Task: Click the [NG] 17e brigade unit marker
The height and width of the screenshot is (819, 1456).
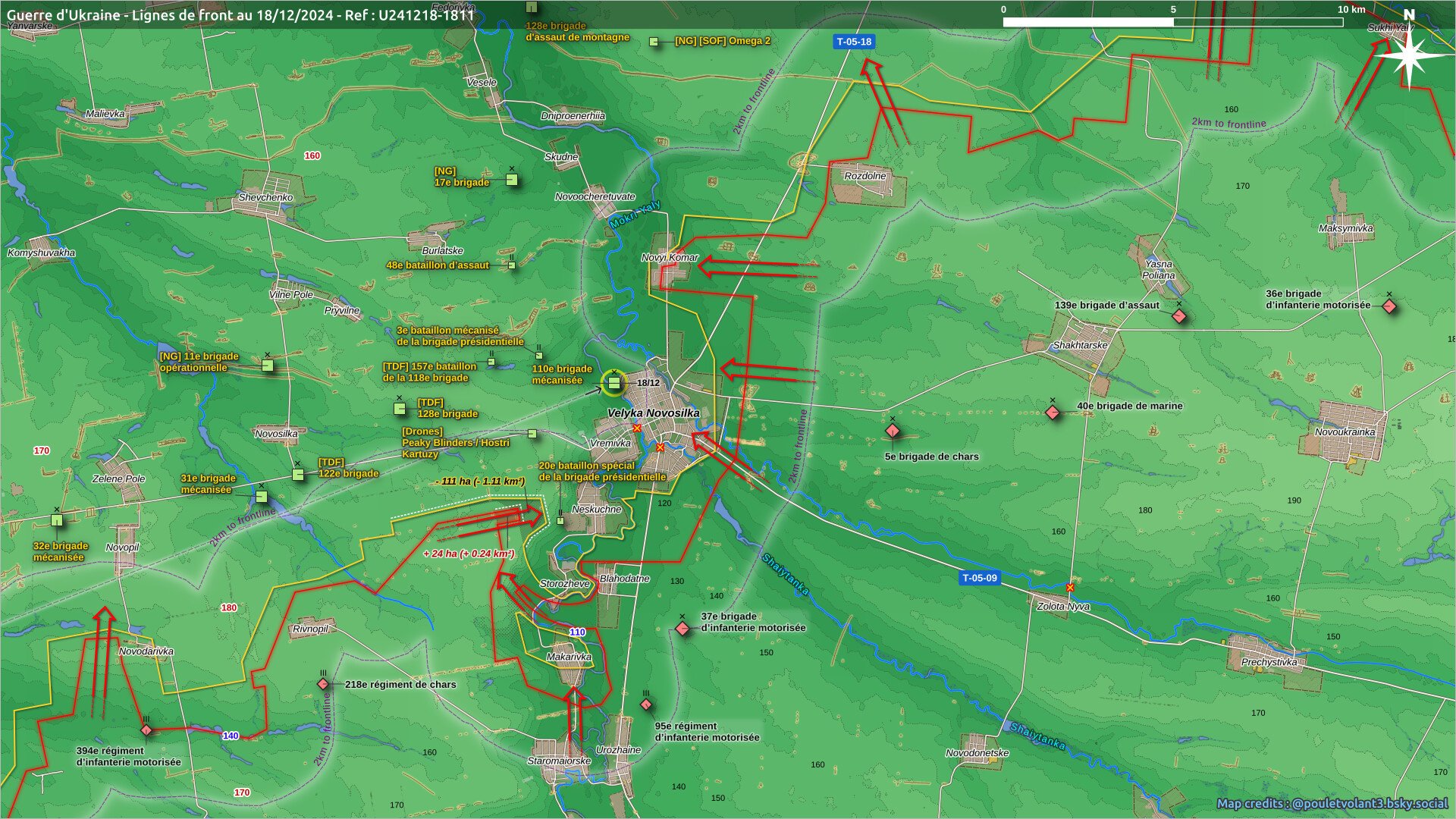Action: 513,180
